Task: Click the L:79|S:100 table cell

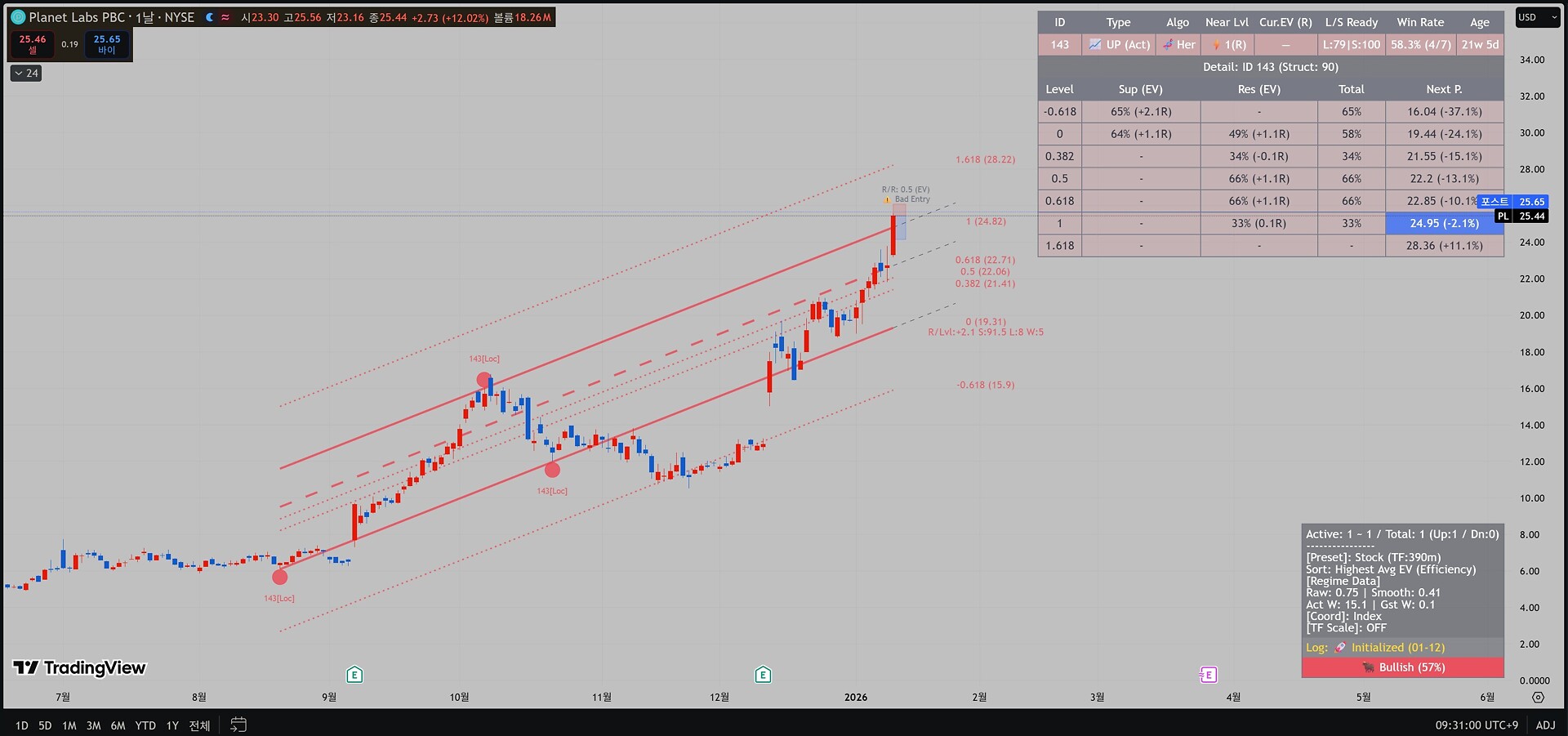Action: [1352, 45]
